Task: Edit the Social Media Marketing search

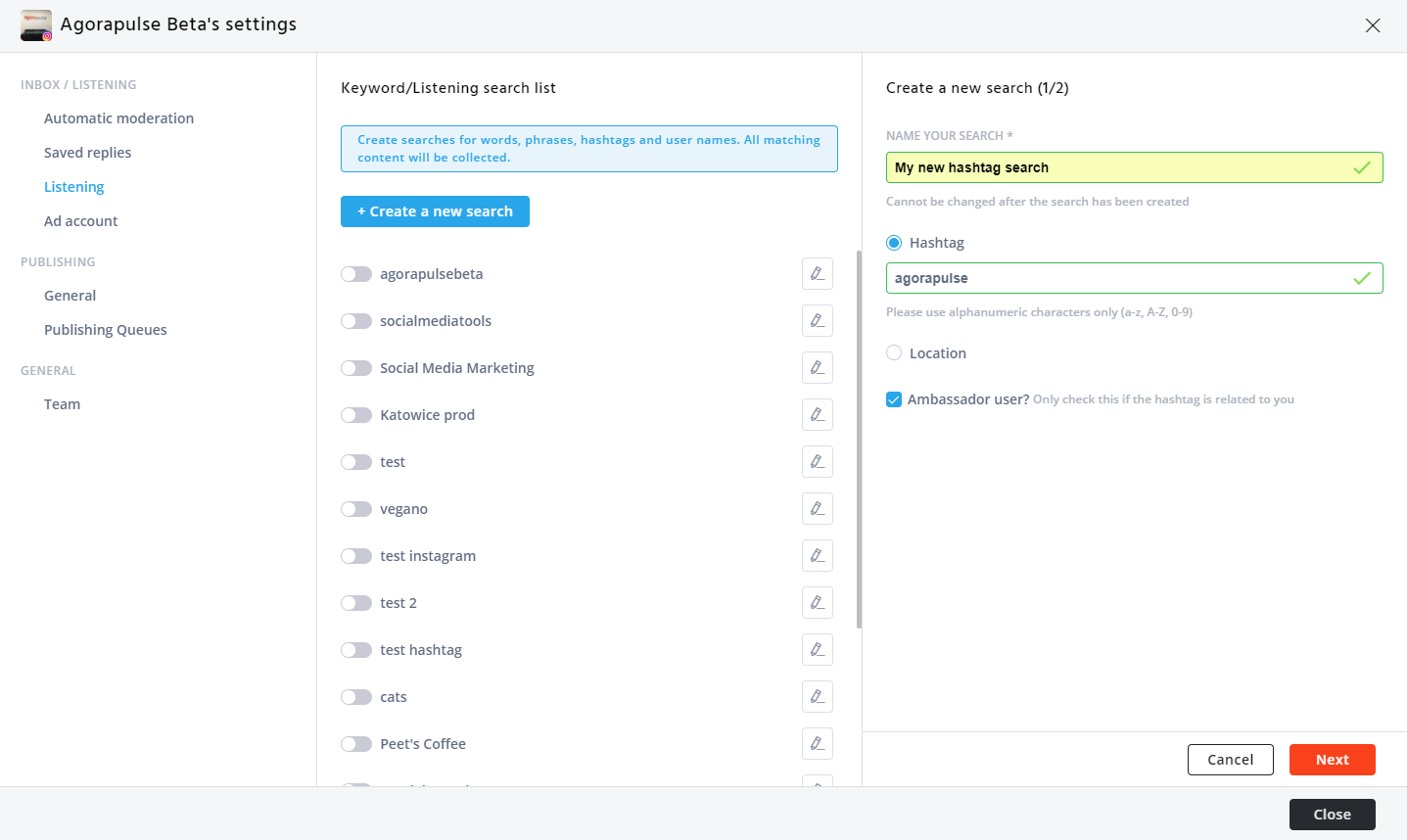Action: click(817, 368)
